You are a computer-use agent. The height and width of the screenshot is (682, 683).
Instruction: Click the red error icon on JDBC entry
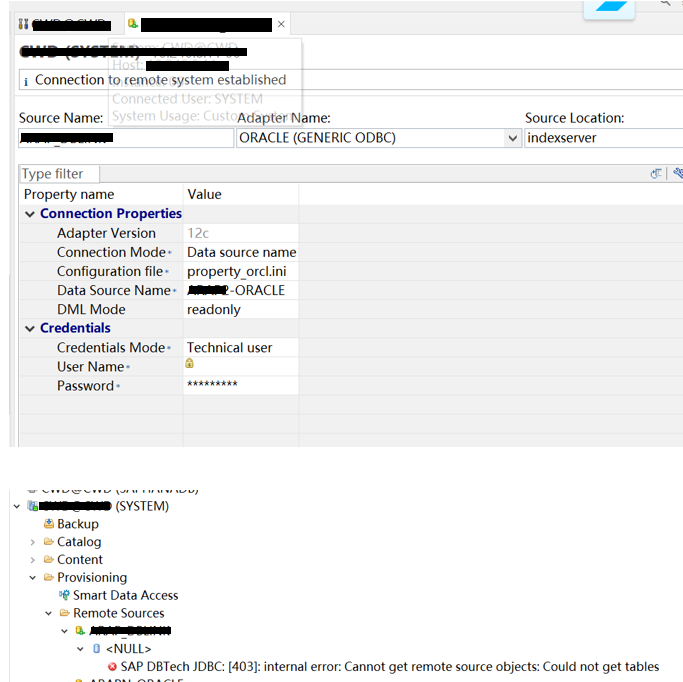tap(112, 667)
